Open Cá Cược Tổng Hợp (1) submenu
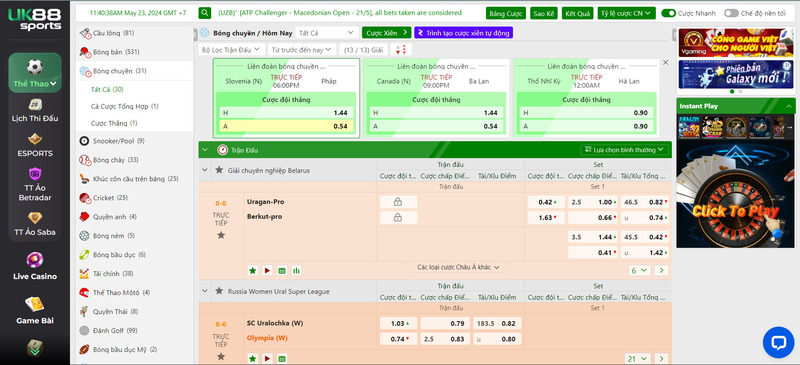The image size is (800, 365). click(124, 106)
